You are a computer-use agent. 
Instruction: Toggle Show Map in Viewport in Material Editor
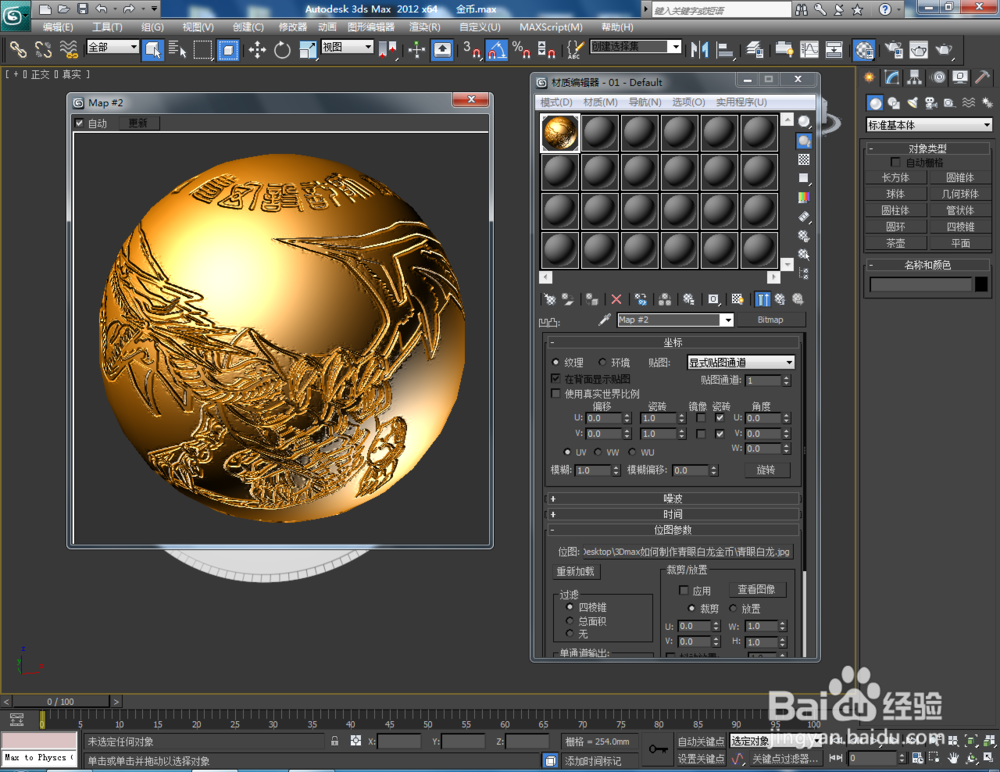coord(738,299)
